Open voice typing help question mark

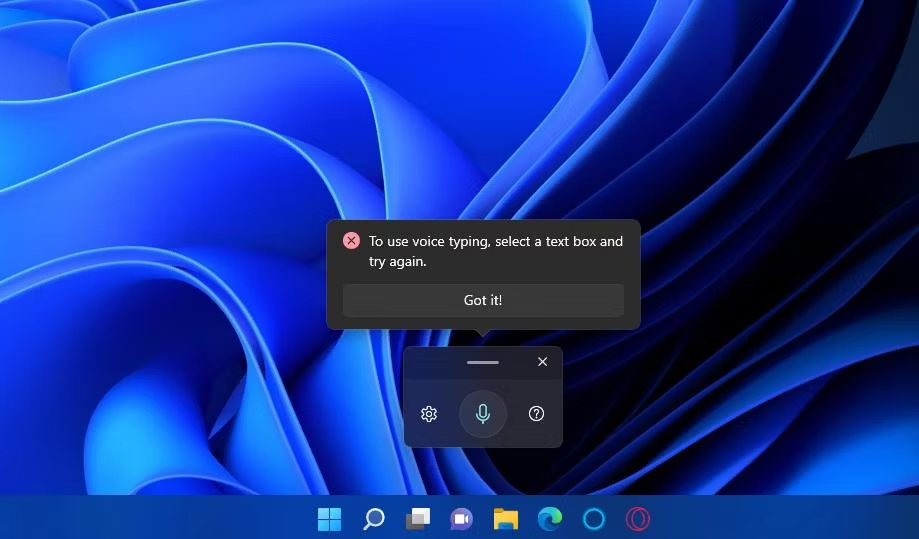[536, 414]
